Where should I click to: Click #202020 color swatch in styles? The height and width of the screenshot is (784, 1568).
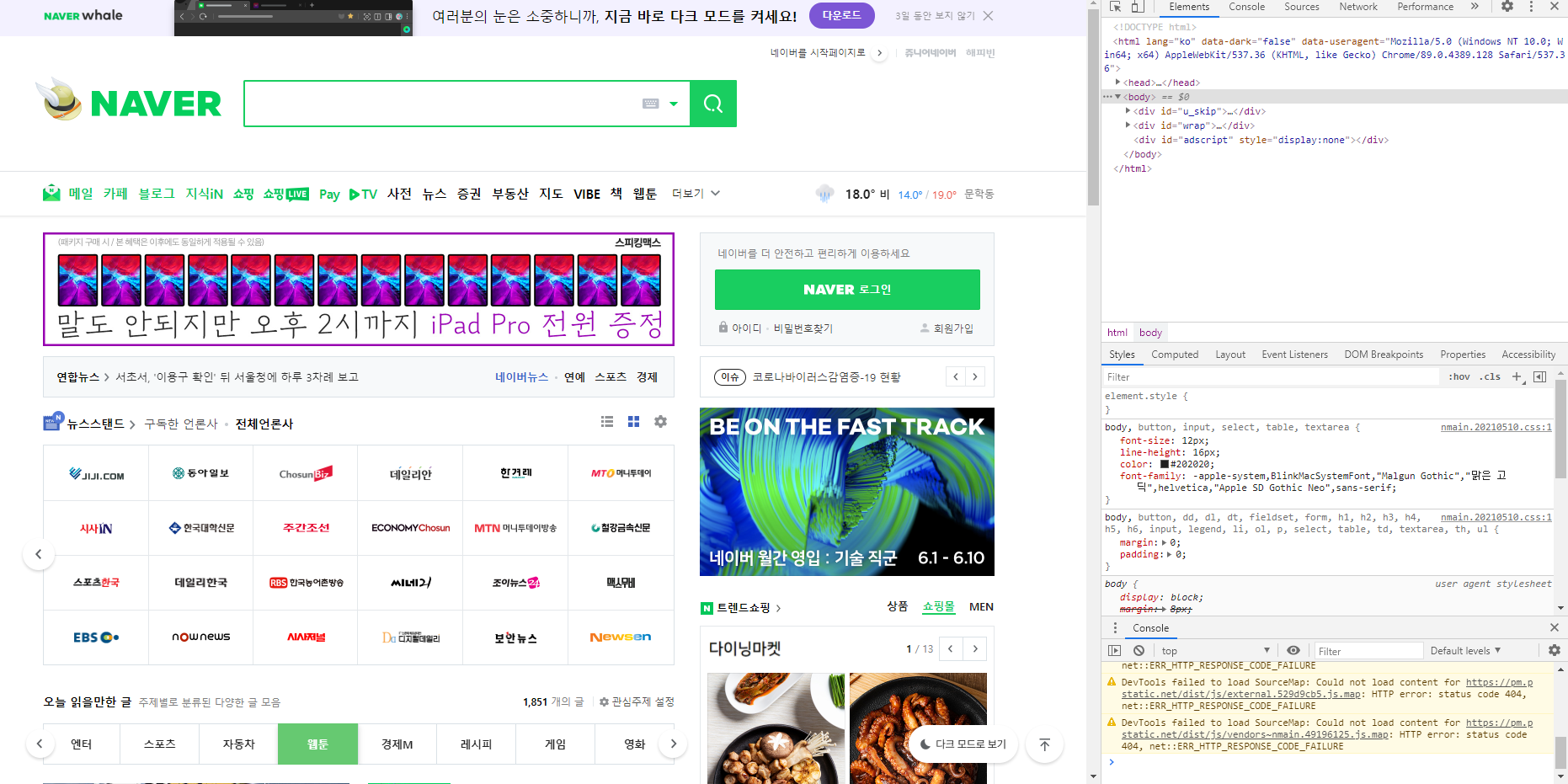click(x=1165, y=464)
